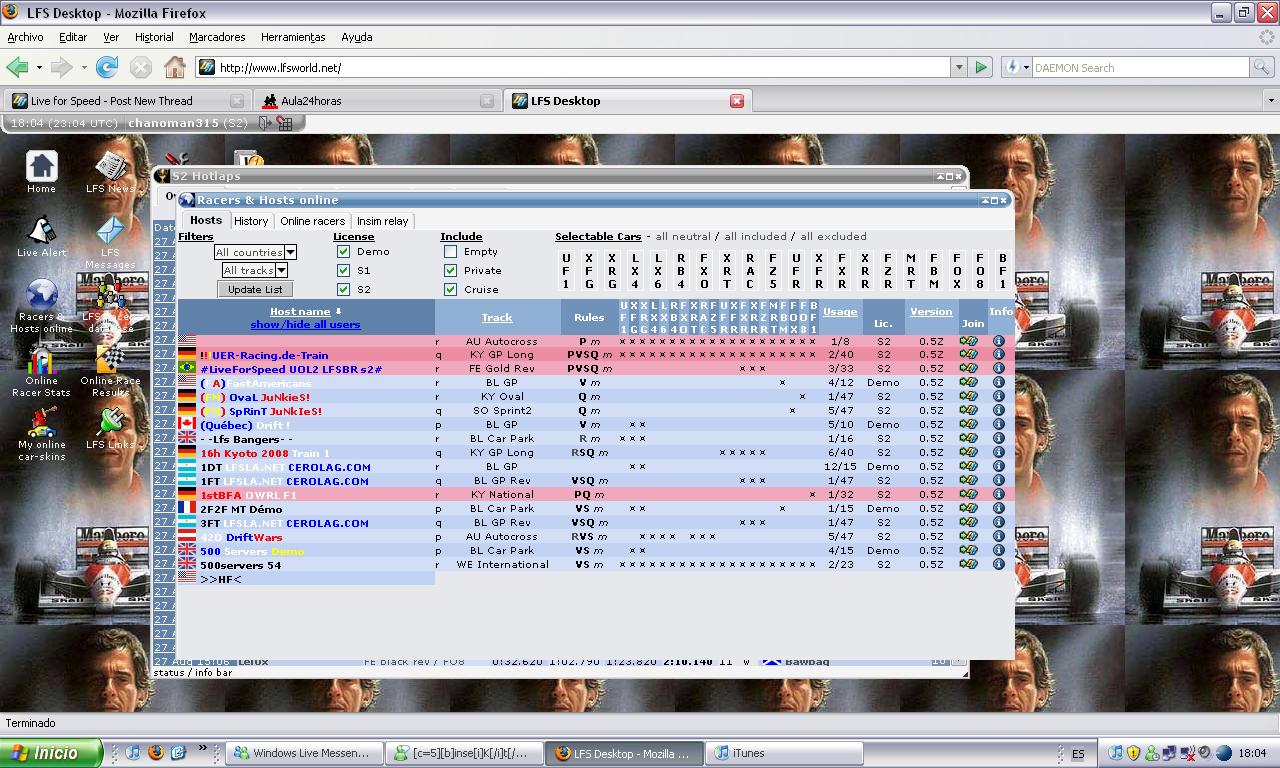Image resolution: width=1280 pixels, height=768 pixels.
Task: Open the Herramientas menu
Action: pyautogui.click(x=293, y=37)
